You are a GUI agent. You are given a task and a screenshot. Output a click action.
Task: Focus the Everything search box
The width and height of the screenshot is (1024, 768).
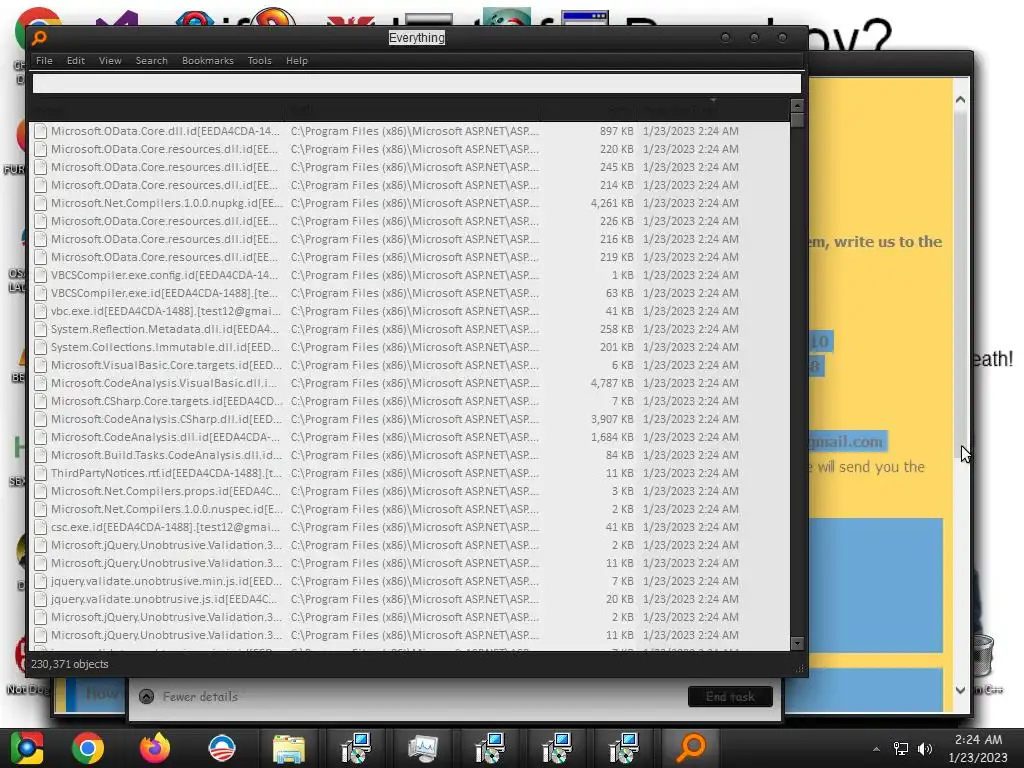tap(417, 84)
